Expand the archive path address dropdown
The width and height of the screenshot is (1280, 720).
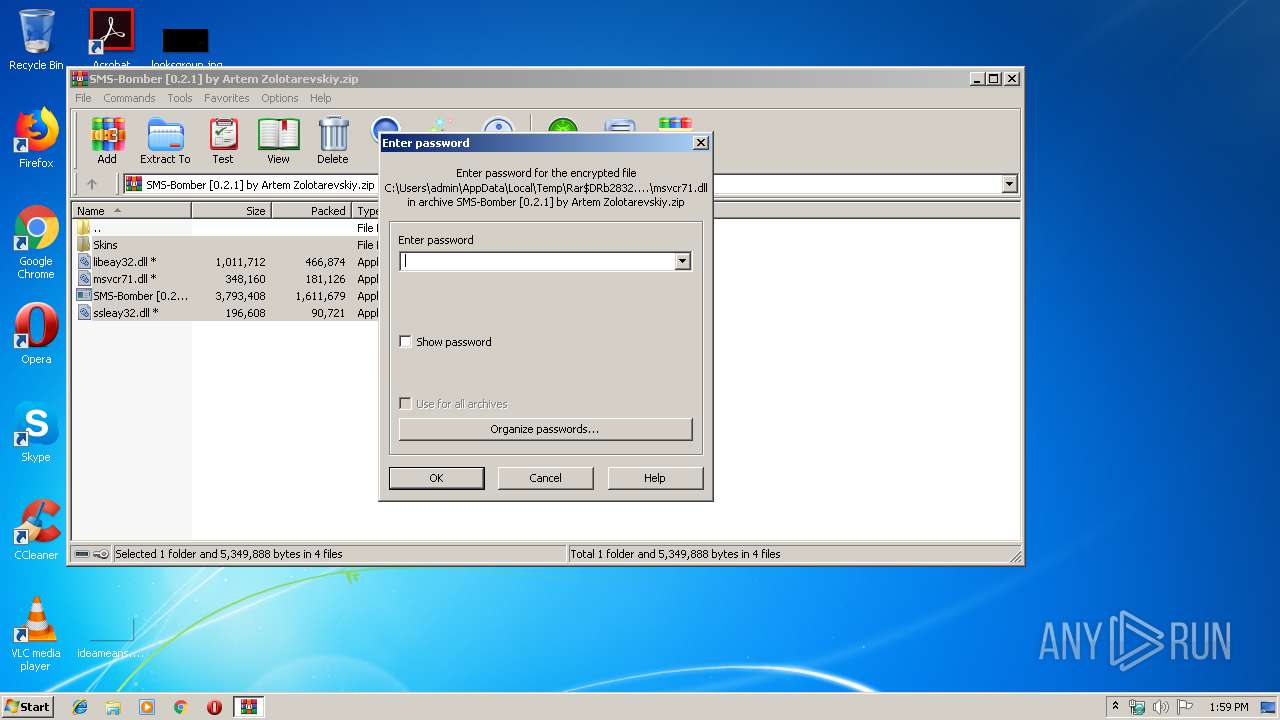click(x=1009, y=184)
